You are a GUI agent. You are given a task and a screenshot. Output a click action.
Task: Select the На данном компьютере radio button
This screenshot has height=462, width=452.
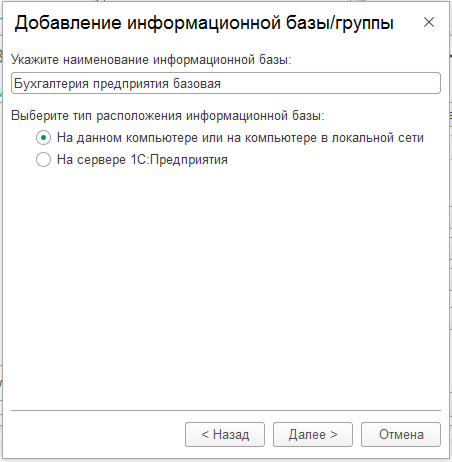coord(43,138)
